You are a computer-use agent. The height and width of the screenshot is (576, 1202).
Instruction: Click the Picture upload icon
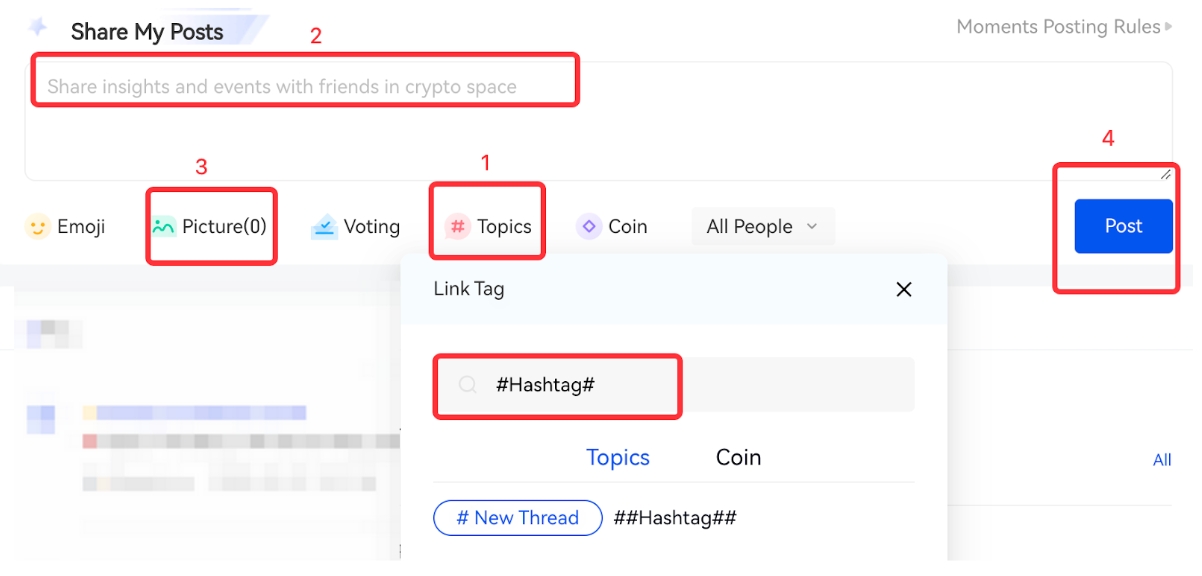click(163, 227)
